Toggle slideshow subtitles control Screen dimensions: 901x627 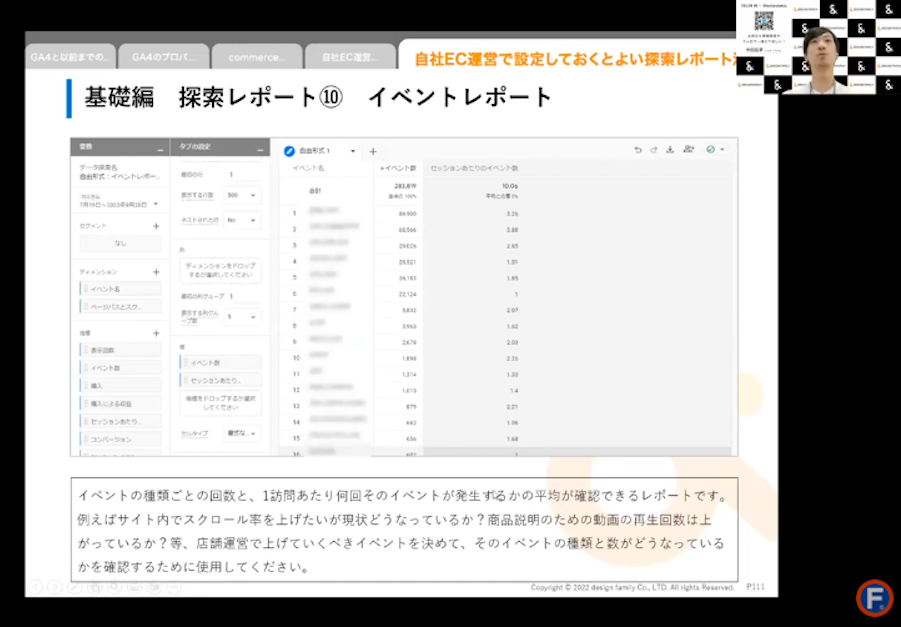point(134,587)
